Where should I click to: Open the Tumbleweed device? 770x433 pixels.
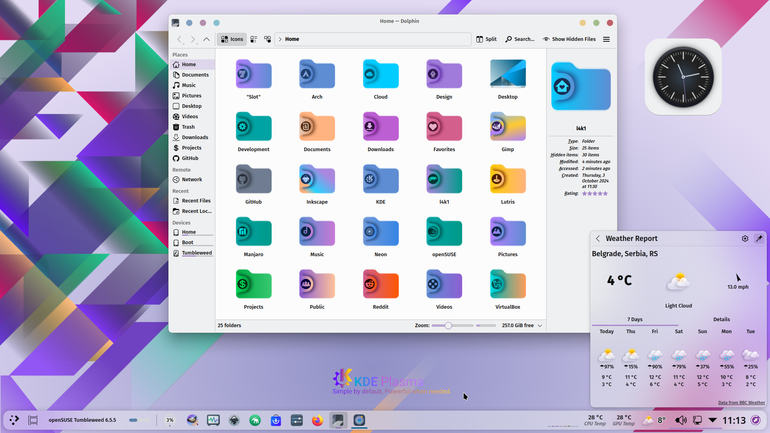[x=192, y=253]
